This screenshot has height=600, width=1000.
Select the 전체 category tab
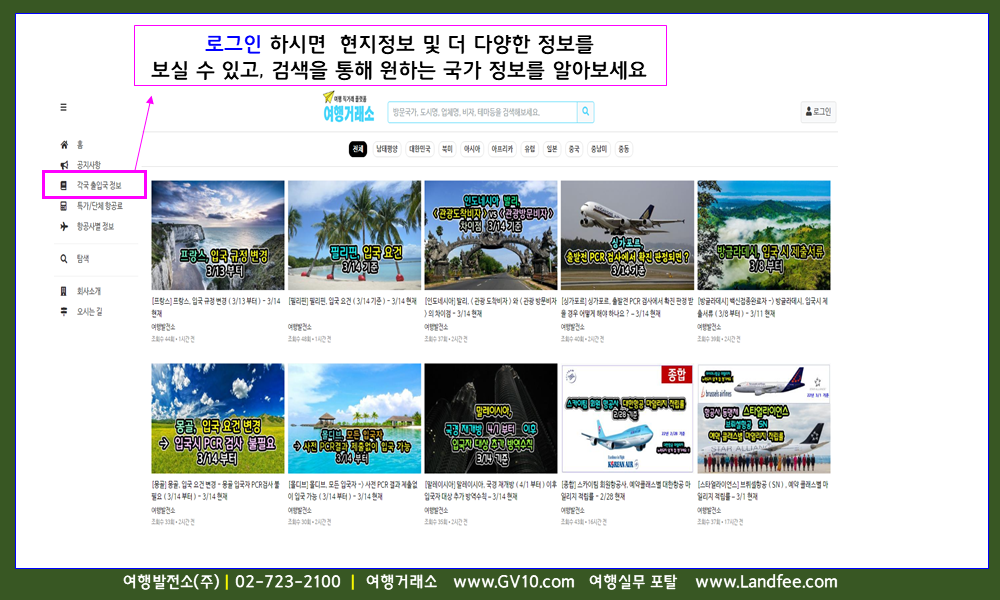point(358,149)
